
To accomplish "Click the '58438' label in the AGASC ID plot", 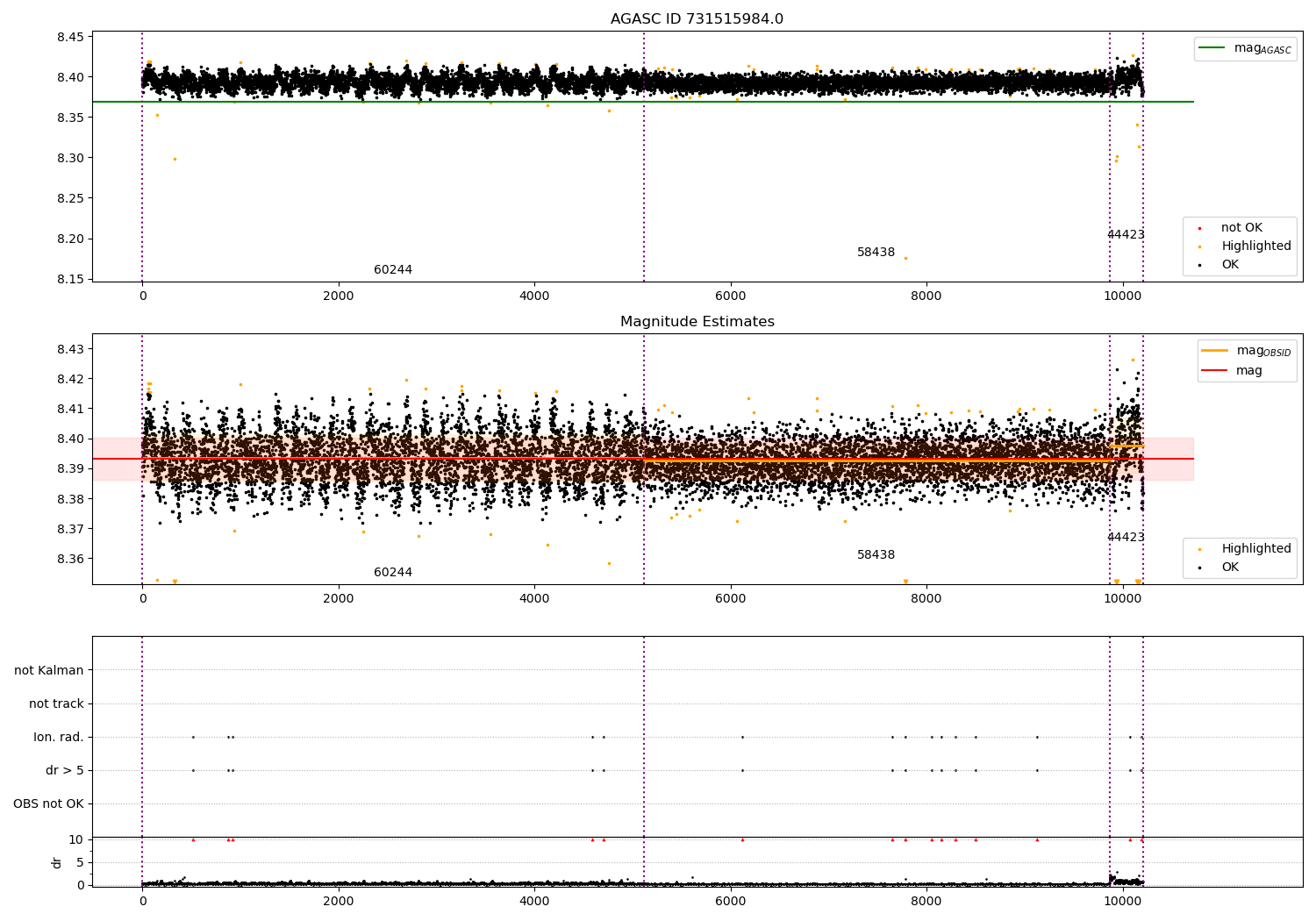I will click(876, 252).
